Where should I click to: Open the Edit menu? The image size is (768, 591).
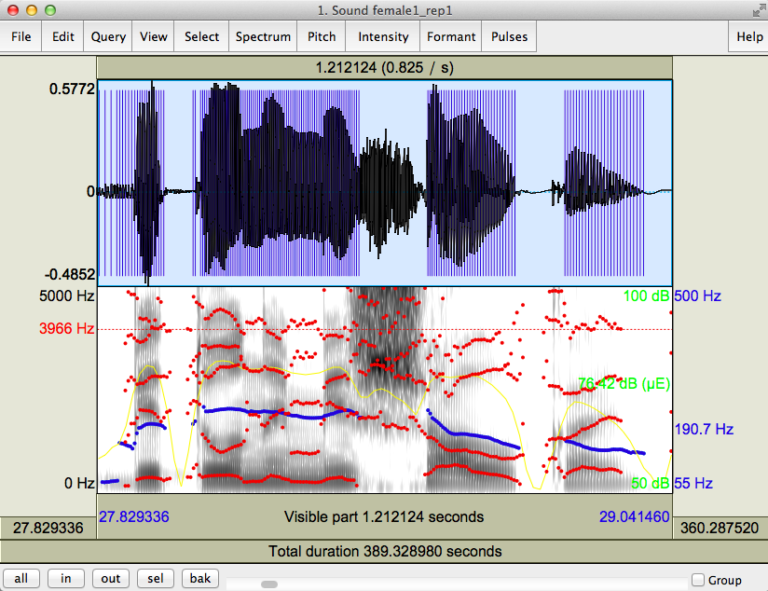tap(63, 37)
